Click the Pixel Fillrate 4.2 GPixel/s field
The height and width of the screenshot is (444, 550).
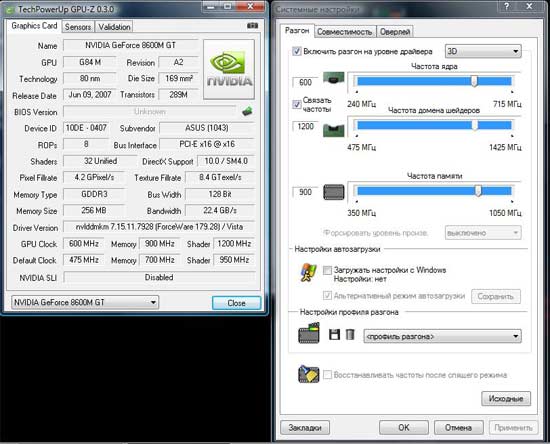[94, 177]
